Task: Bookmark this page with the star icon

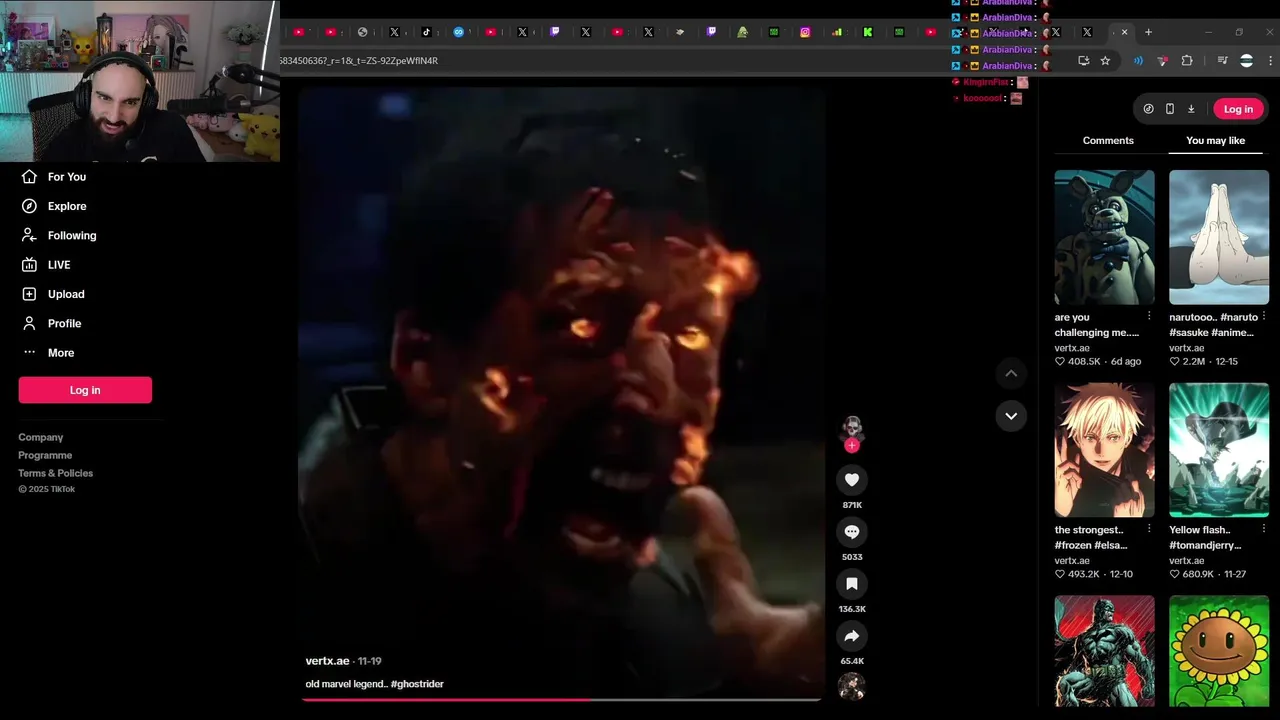Action: [x=1105, y=61]
